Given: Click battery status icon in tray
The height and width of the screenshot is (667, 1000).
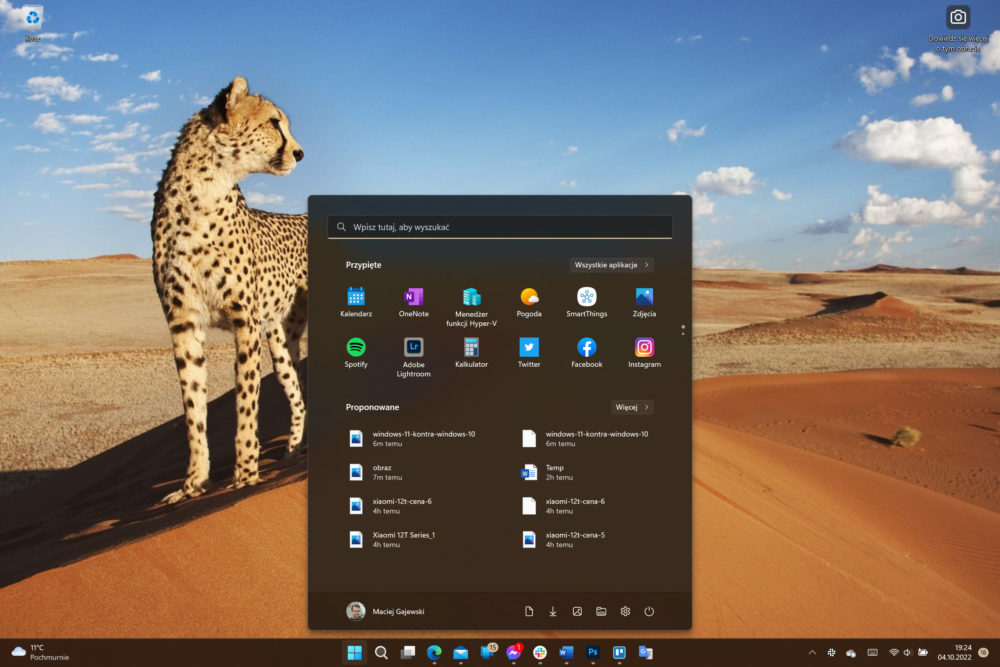Looking at the screenshot, I should (x=922, y=652).
